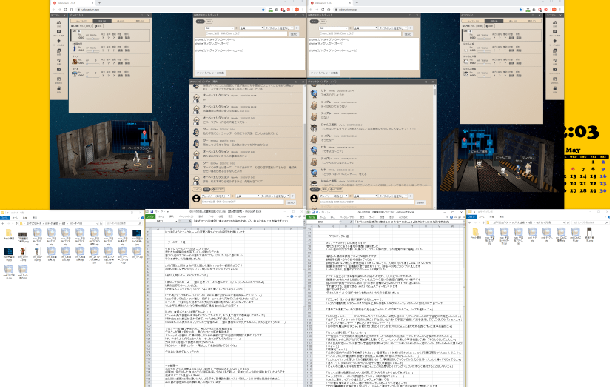Open the chat icon in right window's sidebar
610x387 pixels.
coord(555,32)
